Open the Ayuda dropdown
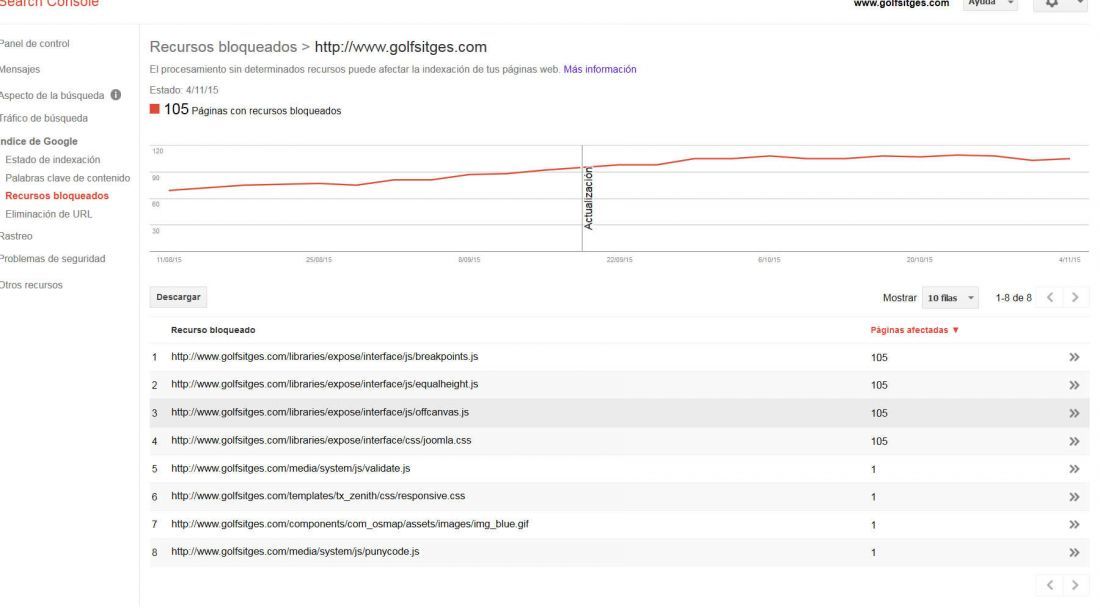The width and height of the screenshot is (1100, 611). click(990, 4)
